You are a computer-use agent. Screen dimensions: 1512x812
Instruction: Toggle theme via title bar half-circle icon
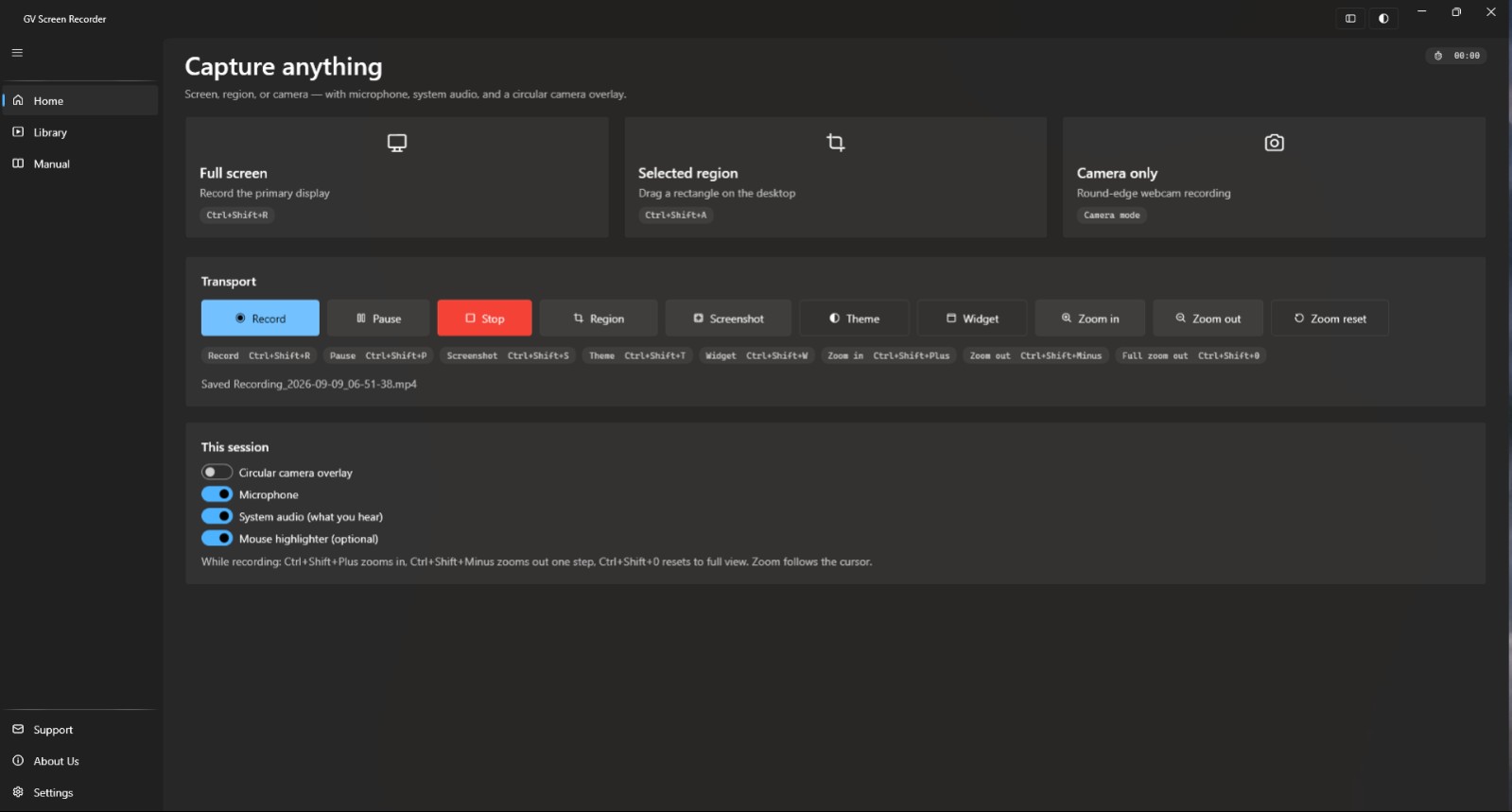pos(1383,18)
